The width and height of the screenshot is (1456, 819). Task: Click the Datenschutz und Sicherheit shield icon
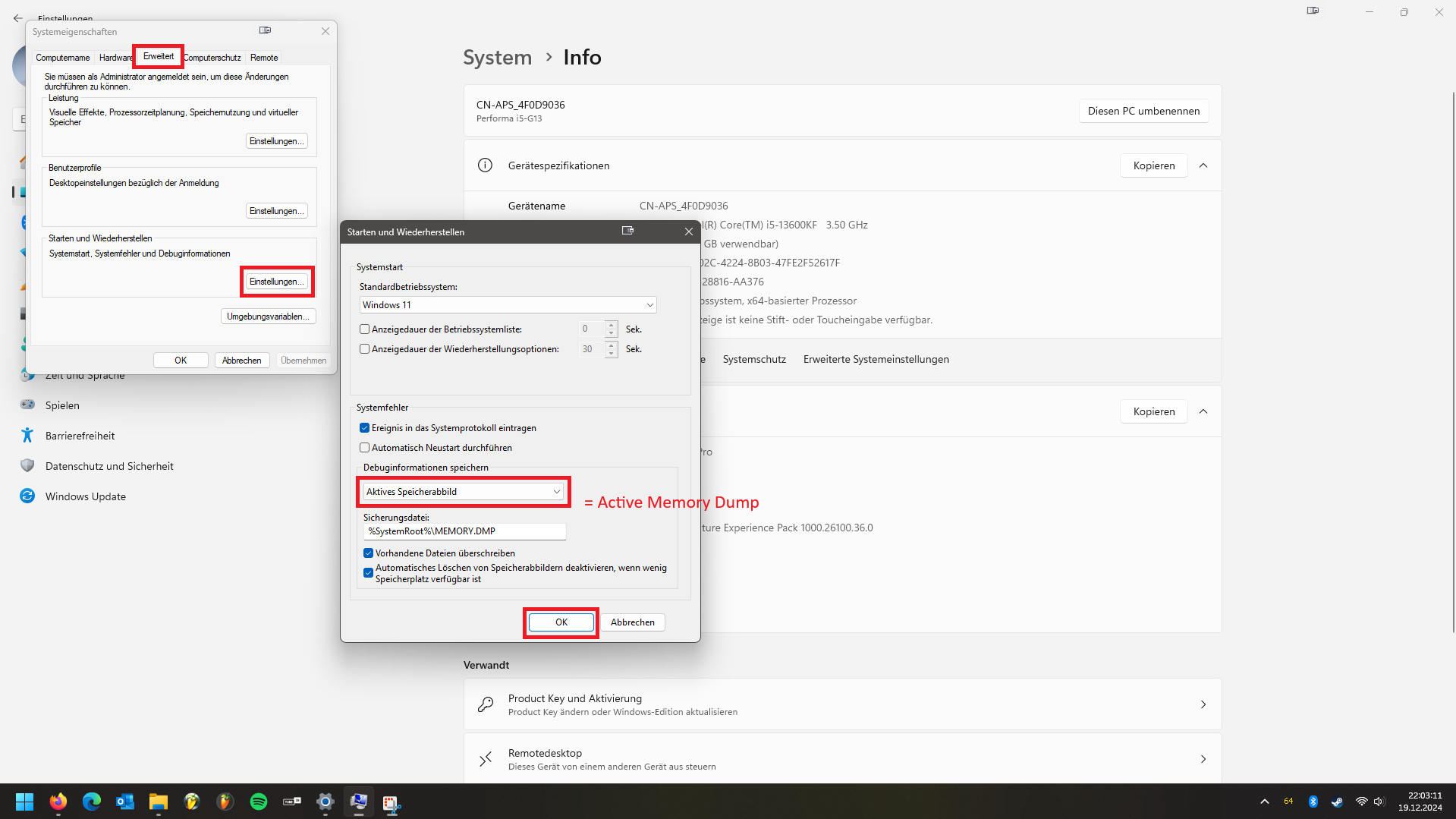click(x=27, y=466)
